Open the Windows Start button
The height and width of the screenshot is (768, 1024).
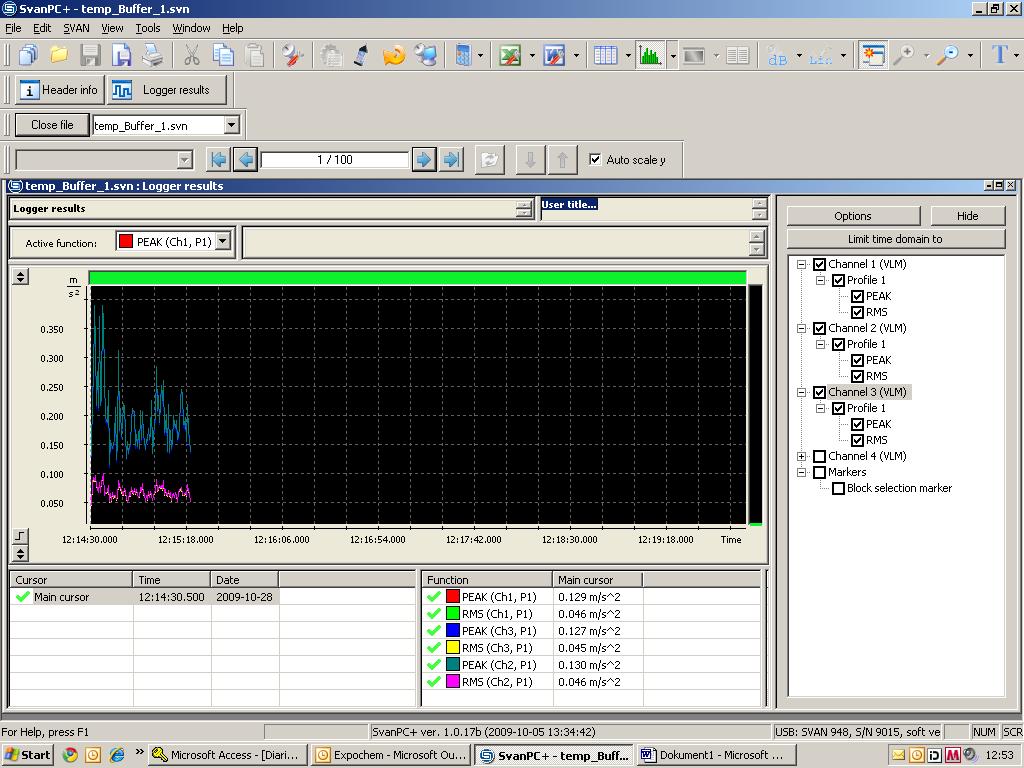click(27, 755)
